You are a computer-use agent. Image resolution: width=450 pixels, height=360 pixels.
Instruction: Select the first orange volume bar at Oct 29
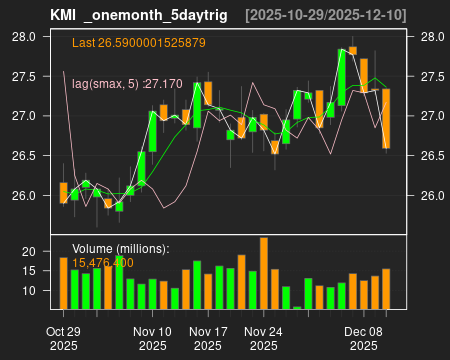coord(63,283)
